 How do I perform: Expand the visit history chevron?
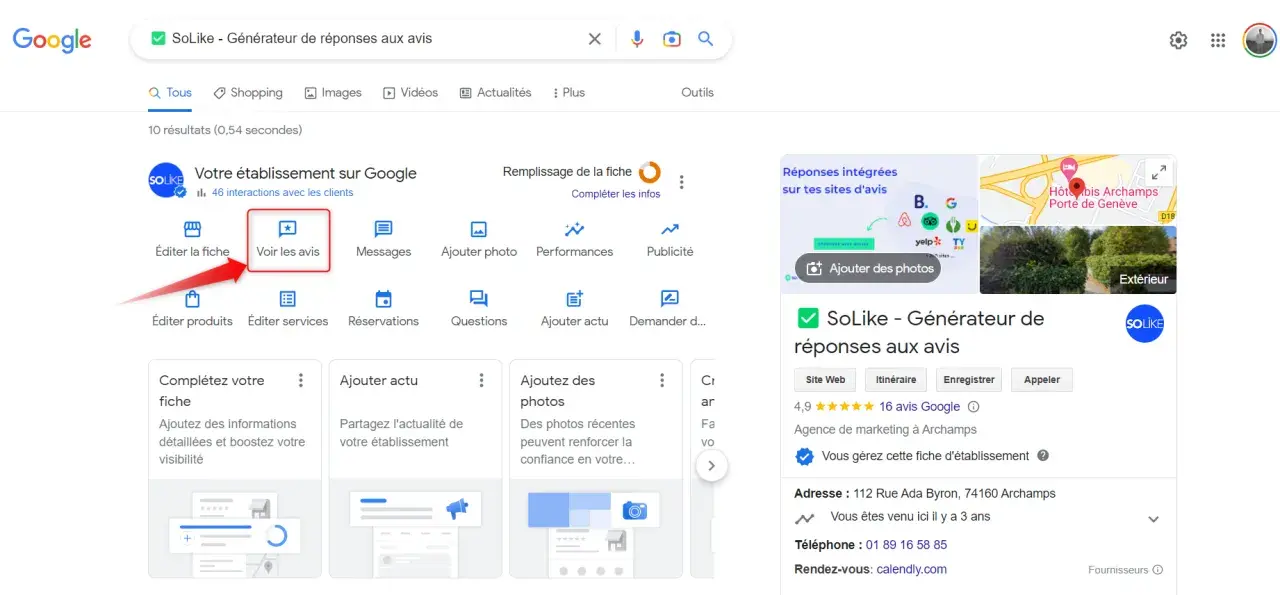click(1153, 519)
